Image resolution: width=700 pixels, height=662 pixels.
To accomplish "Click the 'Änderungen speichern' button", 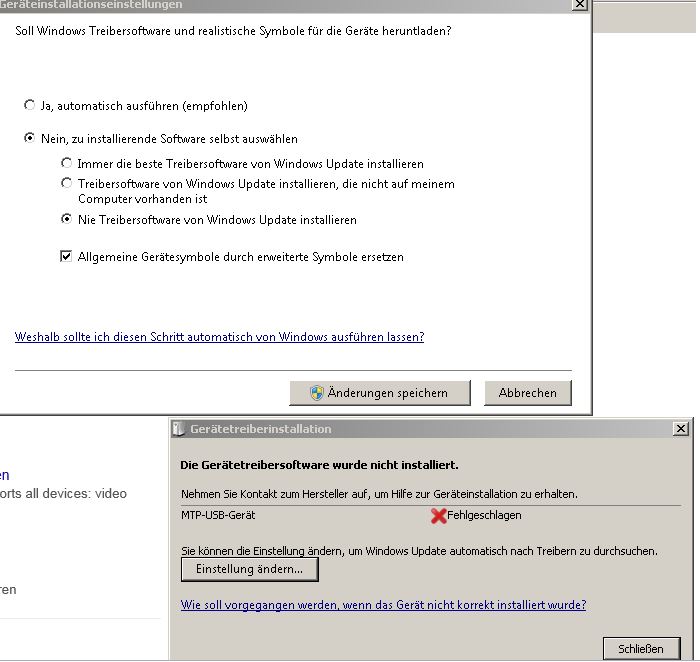I will (380, 393).
